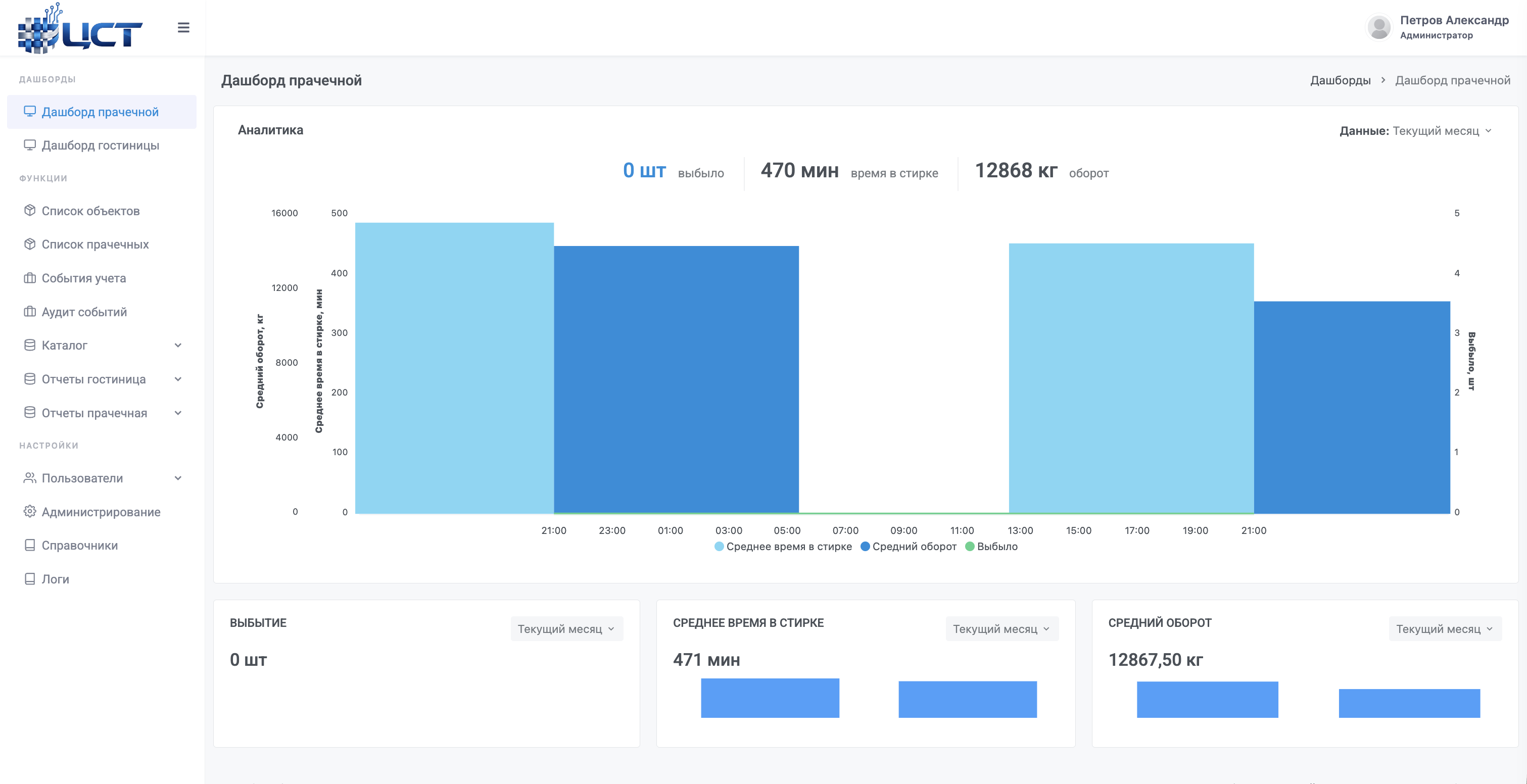Click Петров Александр profile name
Screen dimensions: 1527x784
tap(1454, 20)
